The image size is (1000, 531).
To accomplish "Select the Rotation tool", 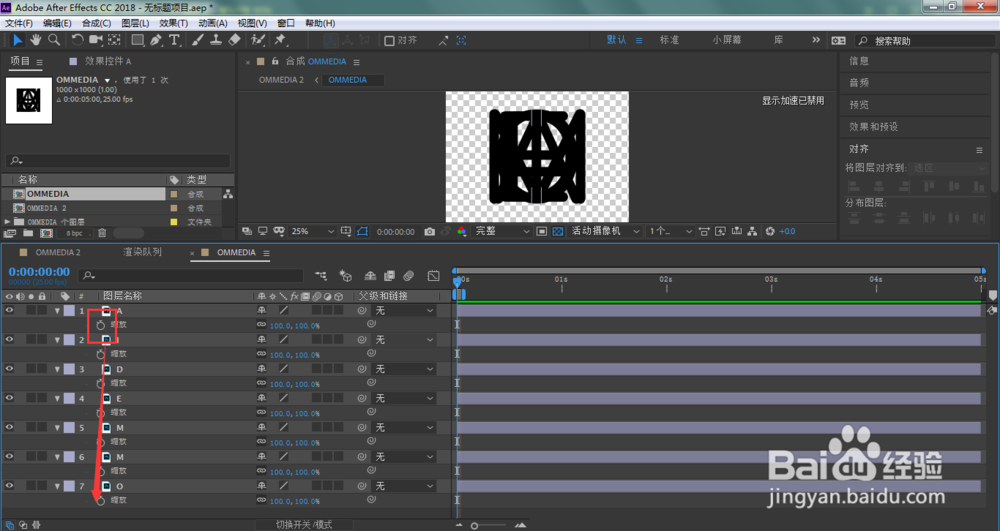I will click(x=77, y=40).
